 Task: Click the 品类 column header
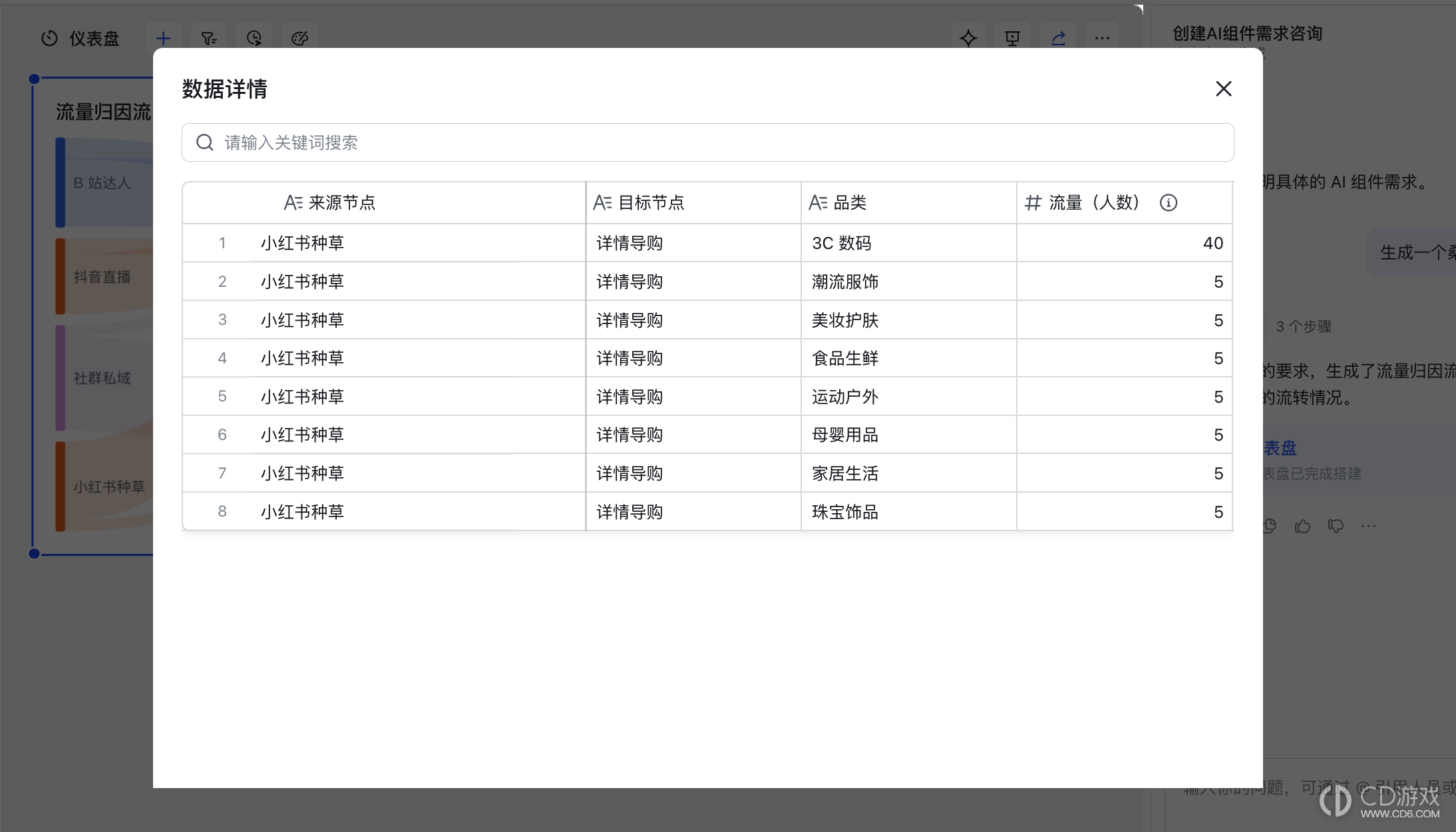908,202
